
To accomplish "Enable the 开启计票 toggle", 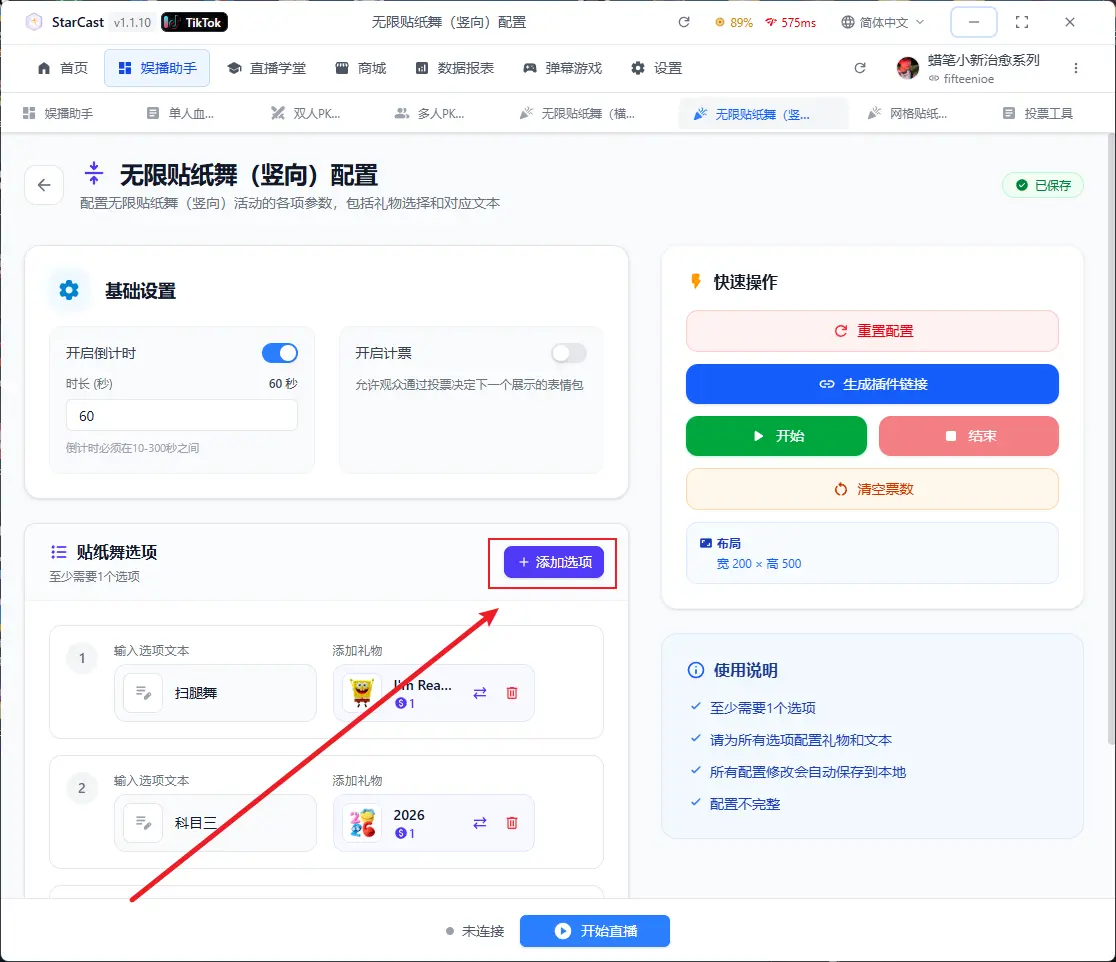I will 569,353.
